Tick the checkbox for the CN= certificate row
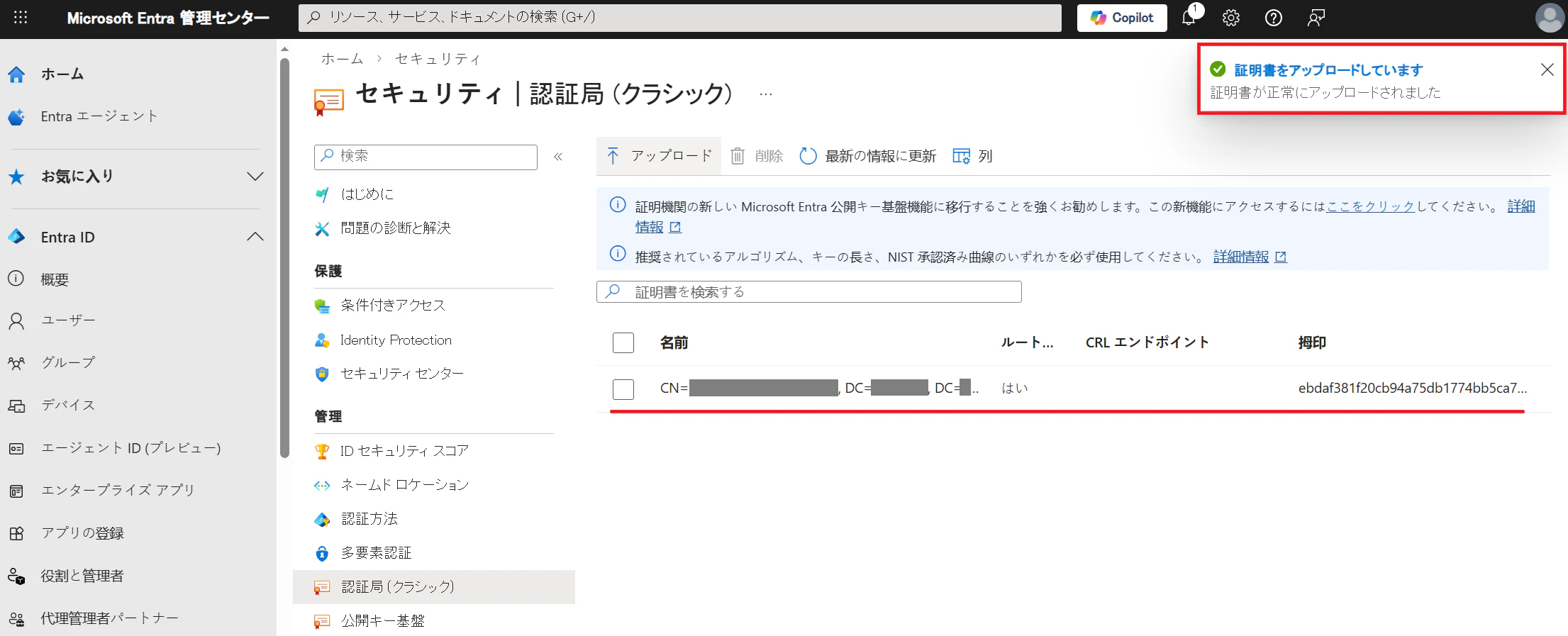The width and height of the screenshot is (1568, 636). pos(623,389)
